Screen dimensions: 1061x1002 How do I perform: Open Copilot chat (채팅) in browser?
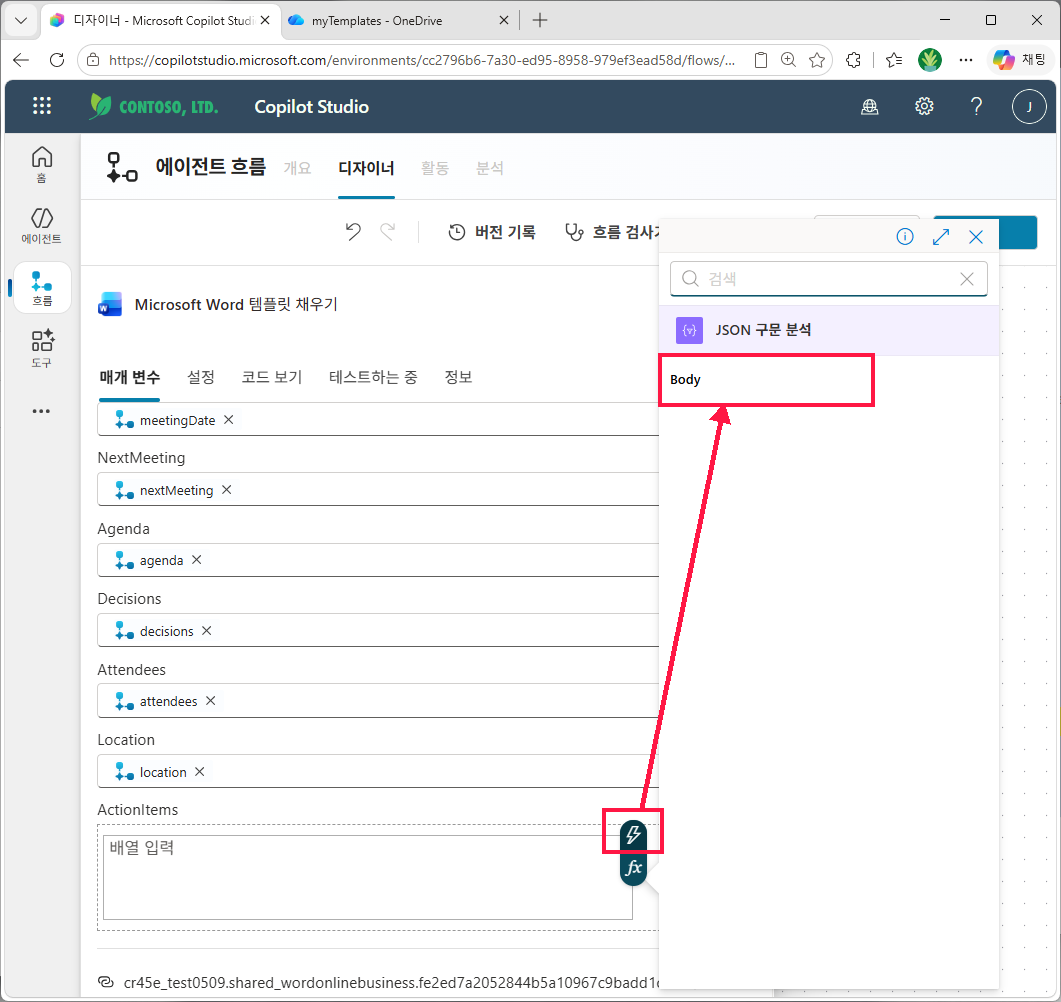[1020, 60]
